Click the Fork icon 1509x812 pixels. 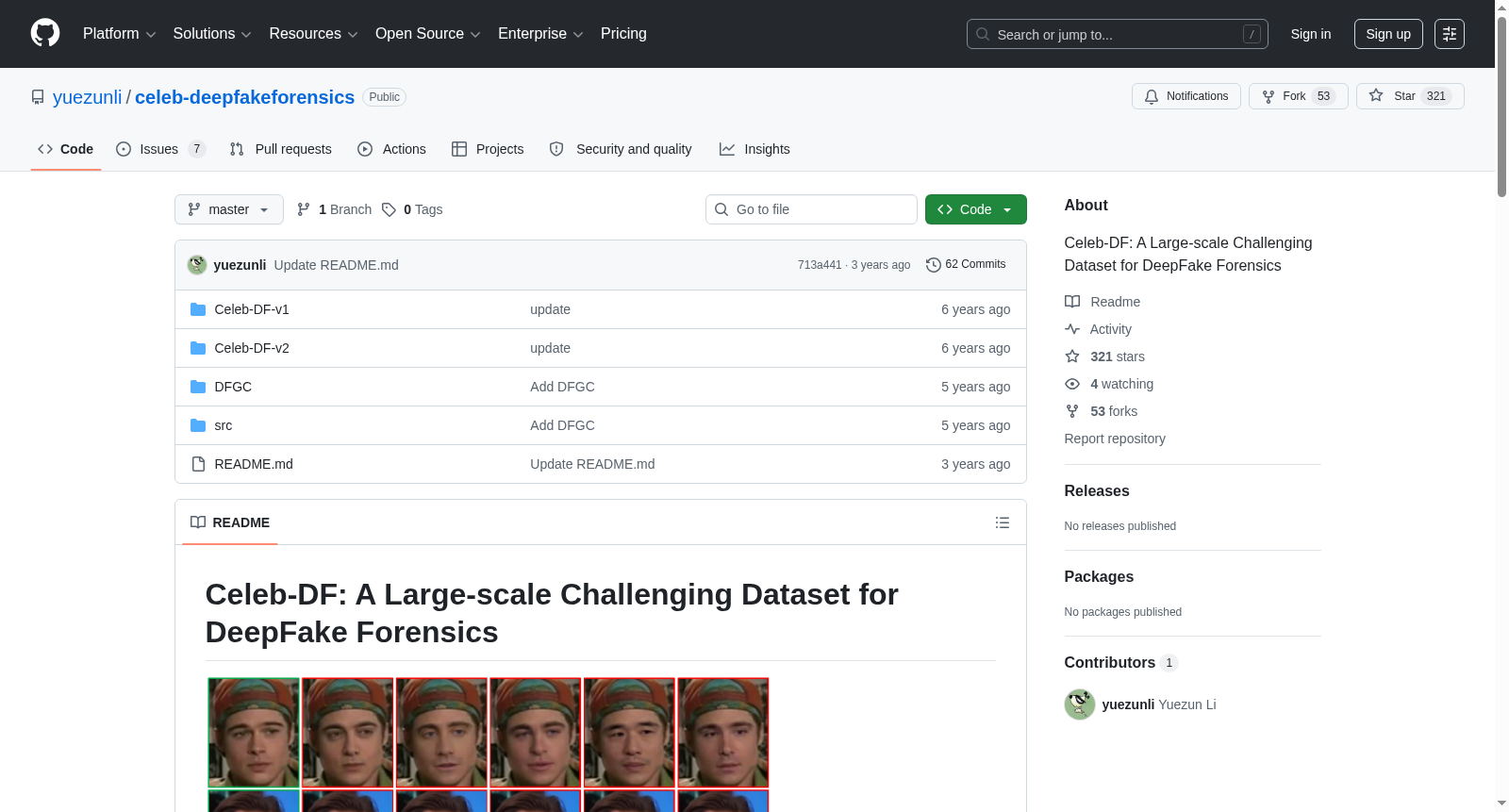point(1269,96)
